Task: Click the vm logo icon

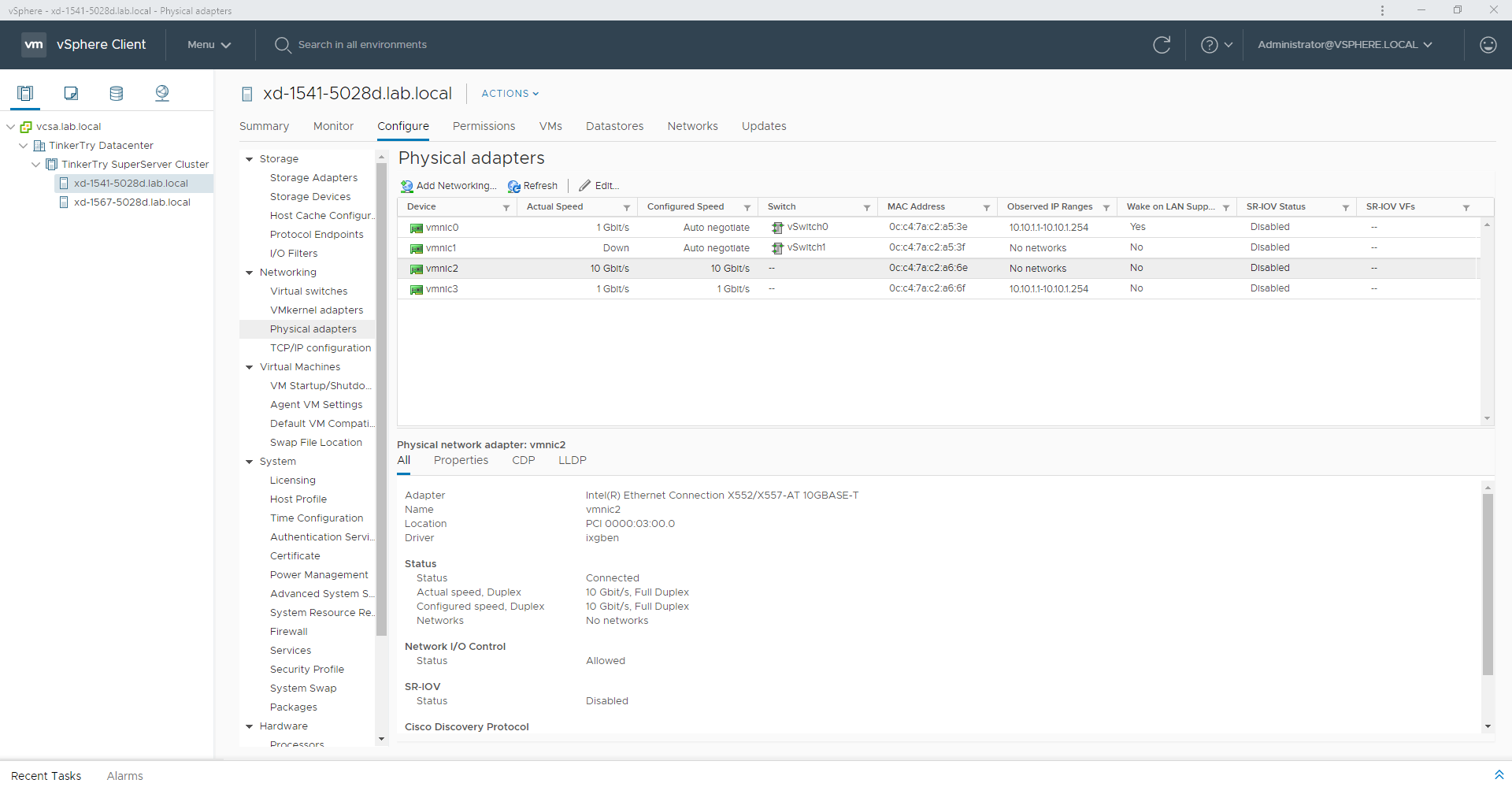Action: tap(34, 45)
